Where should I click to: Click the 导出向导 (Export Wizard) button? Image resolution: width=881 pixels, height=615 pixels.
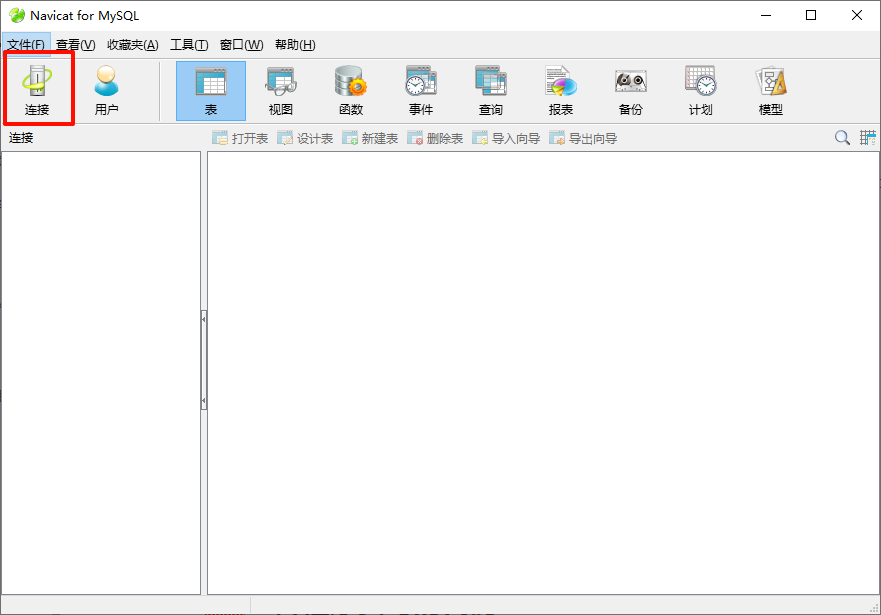[583, 138]
